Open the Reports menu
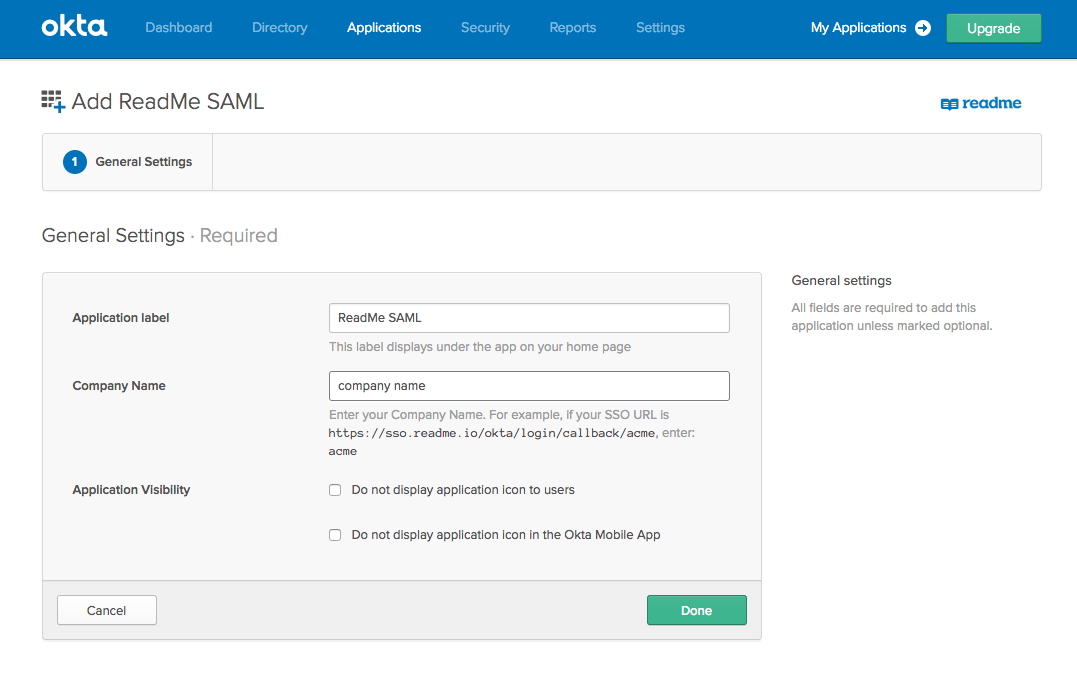The image size is (1077, 673). tap(573, 27)
